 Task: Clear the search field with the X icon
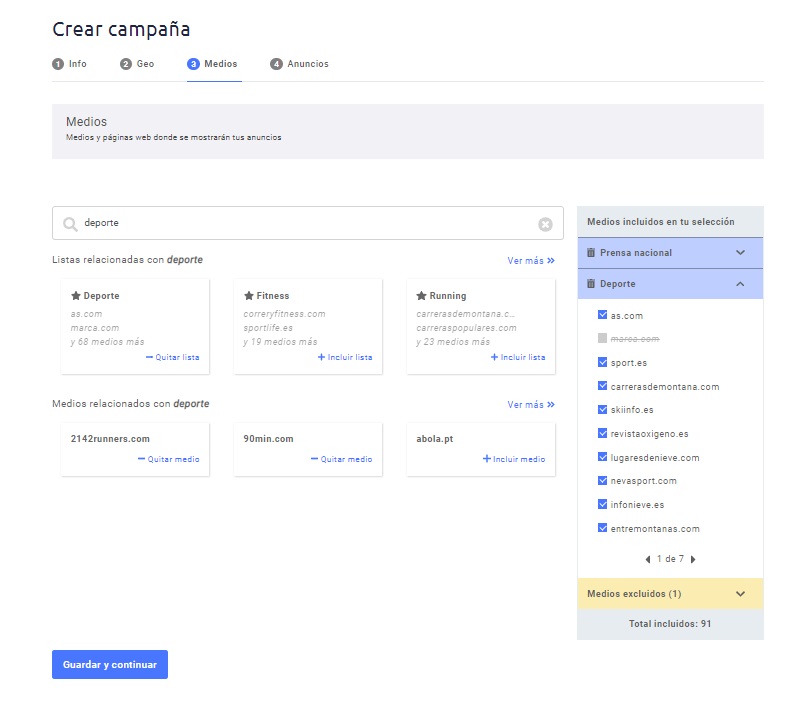tap(545, 224)
